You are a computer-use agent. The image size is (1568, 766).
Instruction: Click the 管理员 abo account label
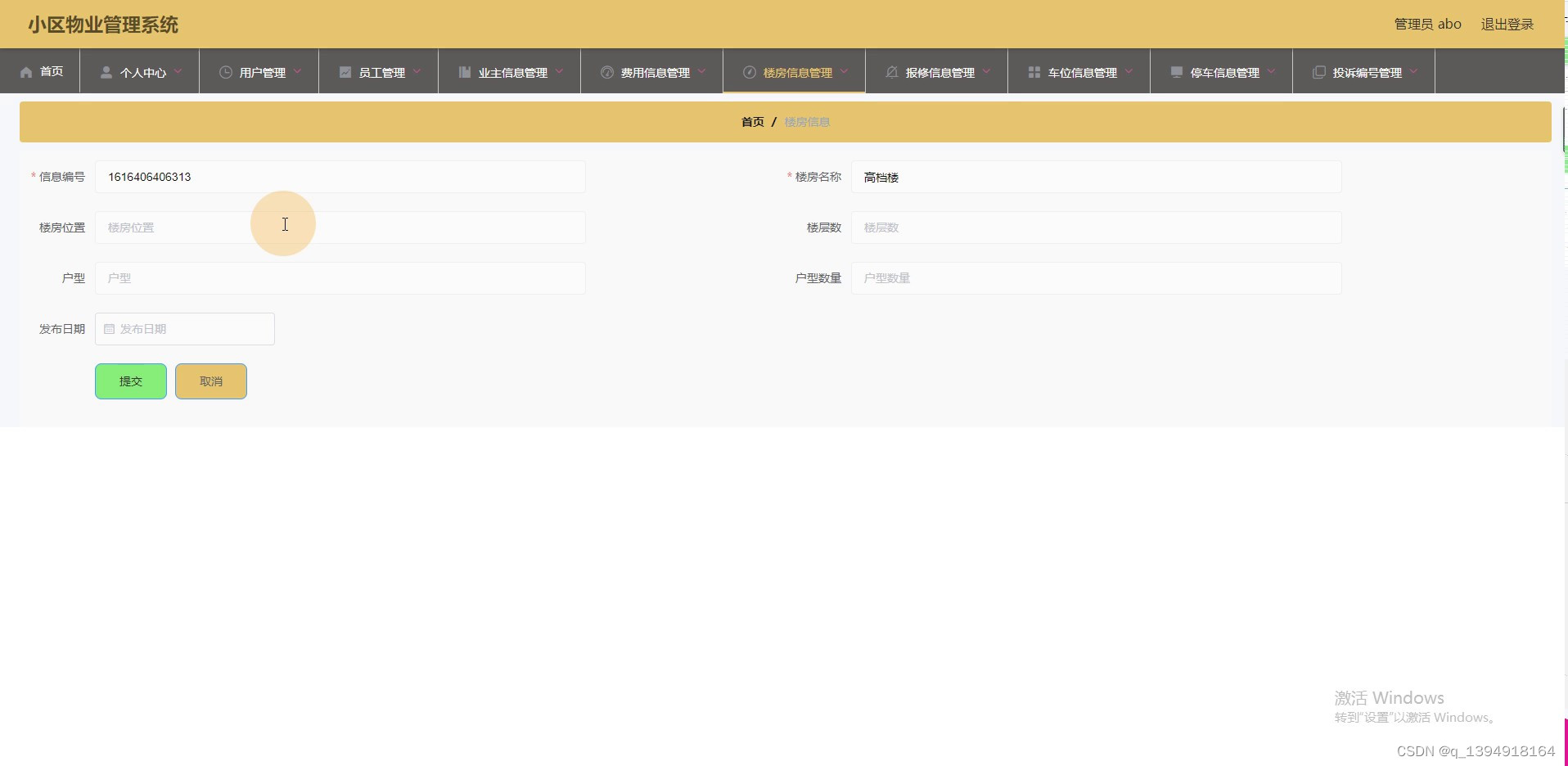coord(1428,25)
